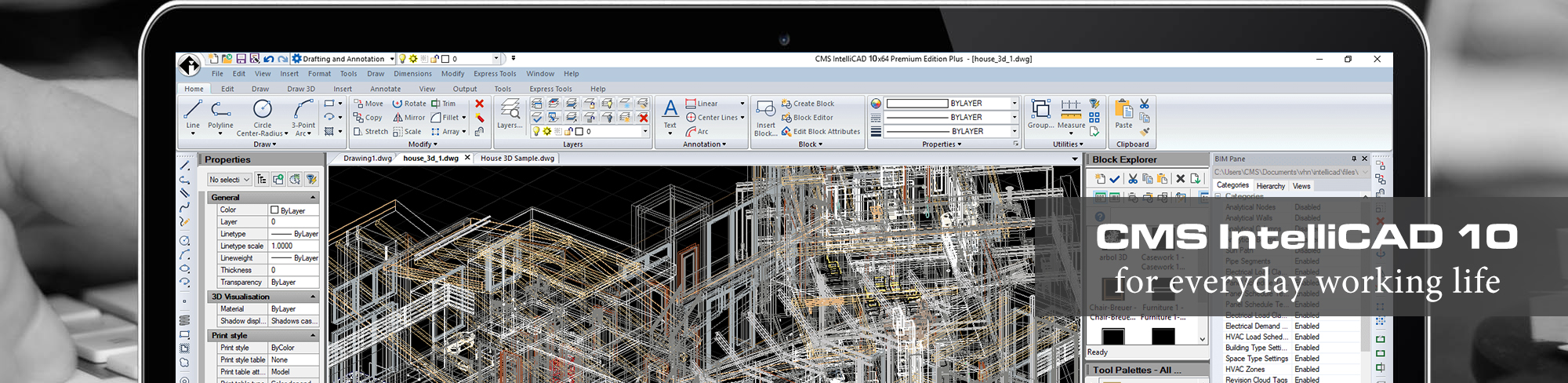Screen dimensions: 1568x383
Task: Open the Array dropdown arrow
Action: coord(464,132)
